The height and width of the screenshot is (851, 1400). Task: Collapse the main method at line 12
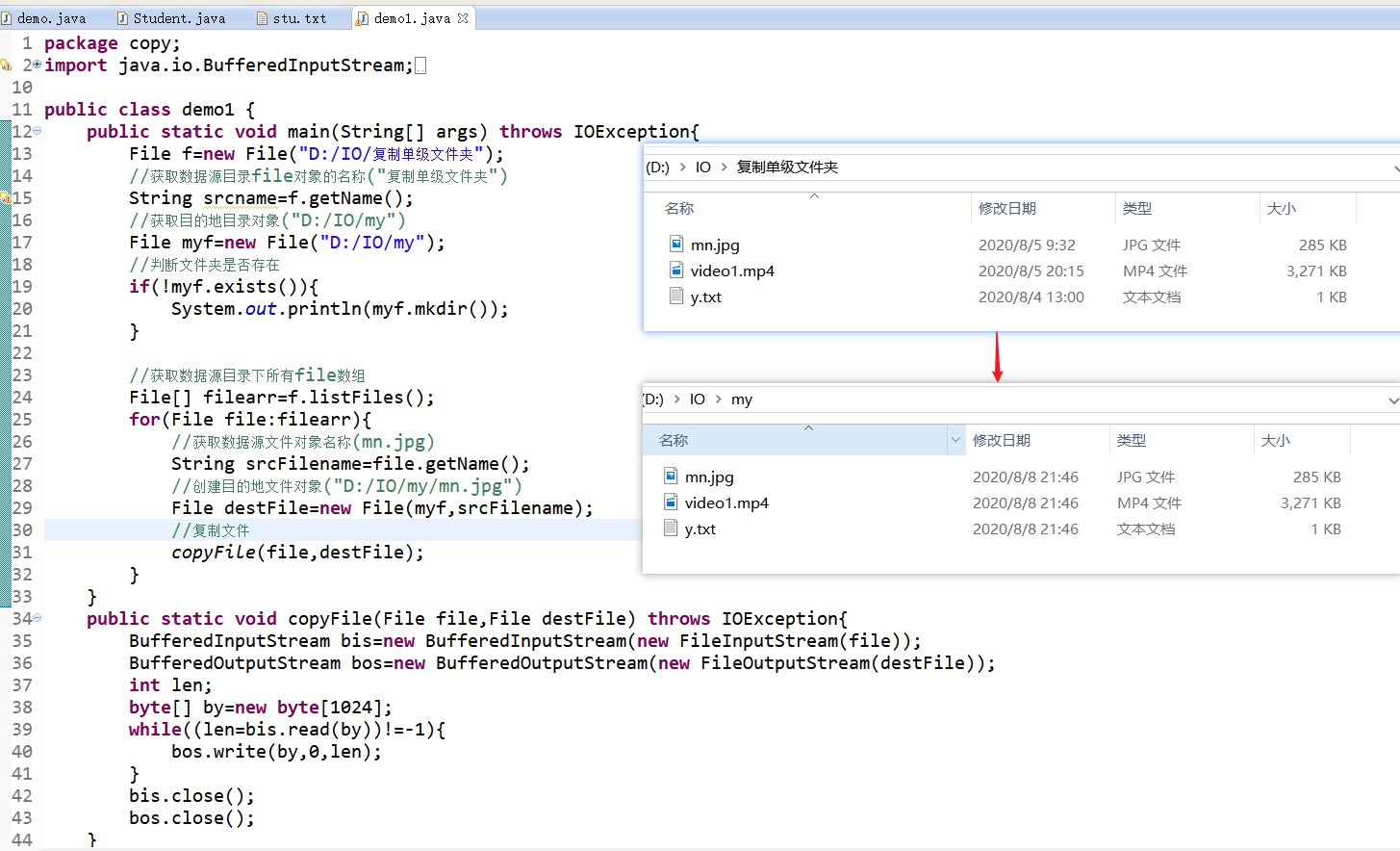[x=37, y=131]
